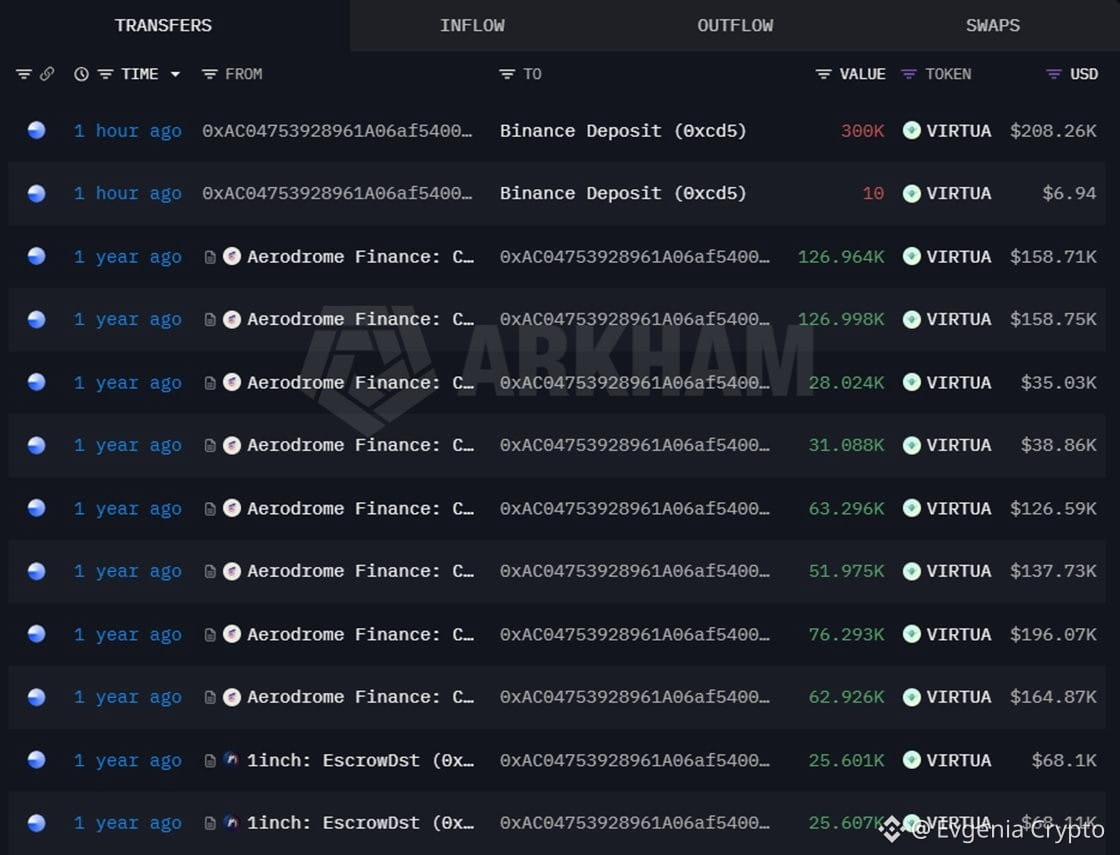1120x855 pixels.
Task: Click contract icon in the 126.998K row
Action: coord(210,319)
